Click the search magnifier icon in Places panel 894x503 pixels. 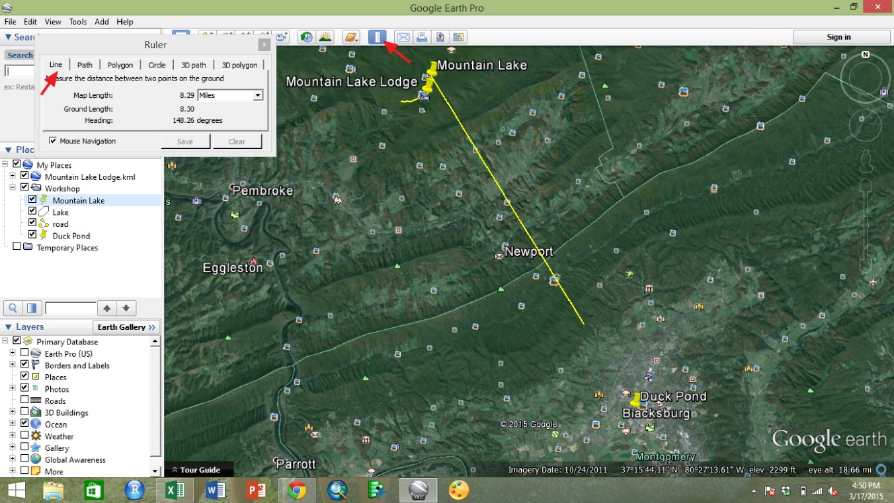point(13,308)
